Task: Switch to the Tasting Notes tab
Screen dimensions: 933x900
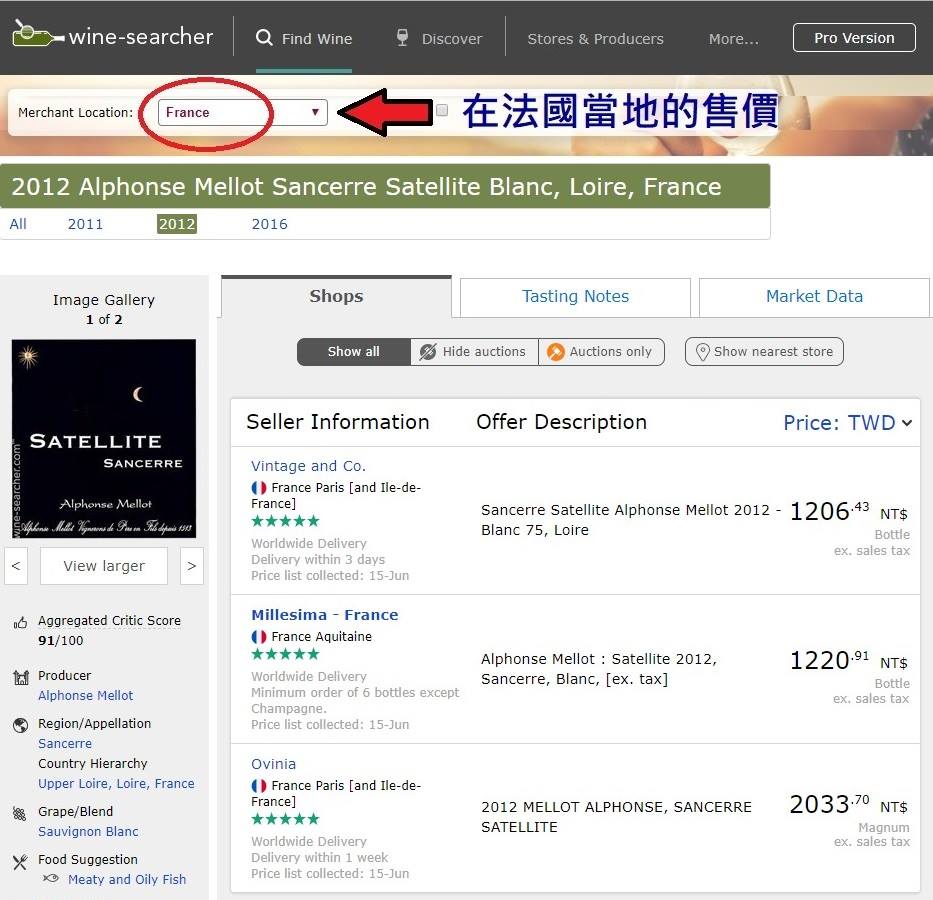Action: [575, 296]
